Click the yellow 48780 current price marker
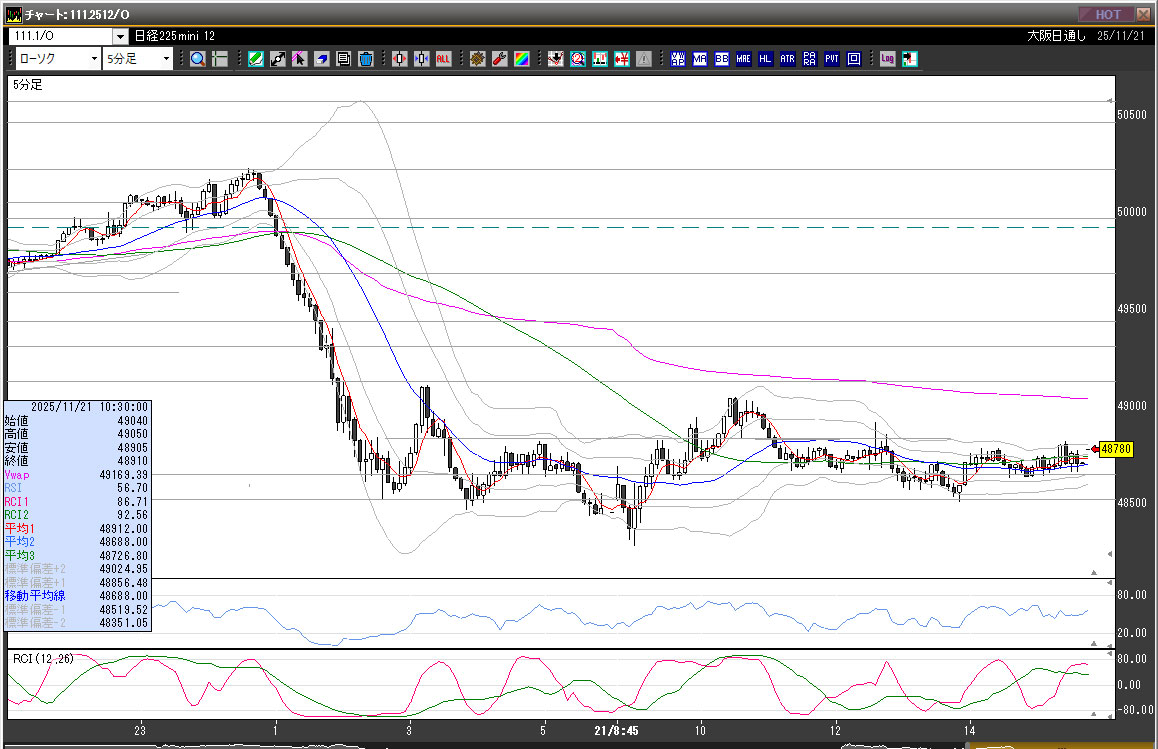The height and width of the screenshot is (749, 1158). click(1116, 449)
